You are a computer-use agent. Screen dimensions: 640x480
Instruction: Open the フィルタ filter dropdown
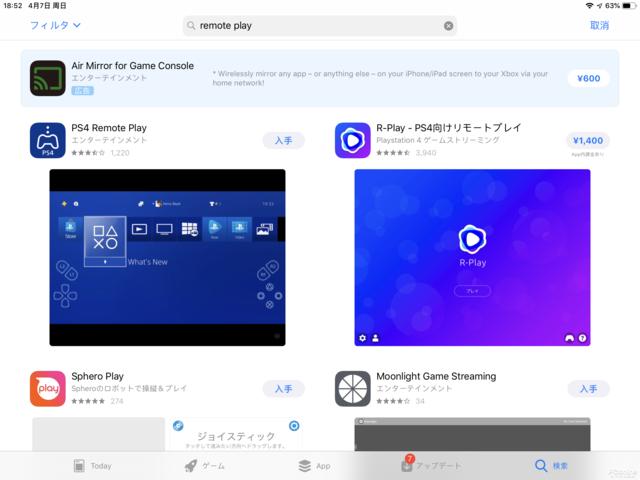pyautogui.click(x=55, y=25)
